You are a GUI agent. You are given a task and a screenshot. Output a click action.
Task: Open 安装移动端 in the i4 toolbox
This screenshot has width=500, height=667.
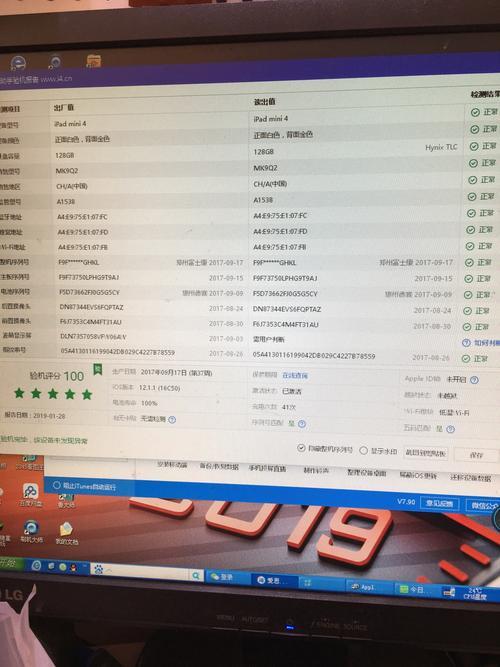tap(172, 465)
